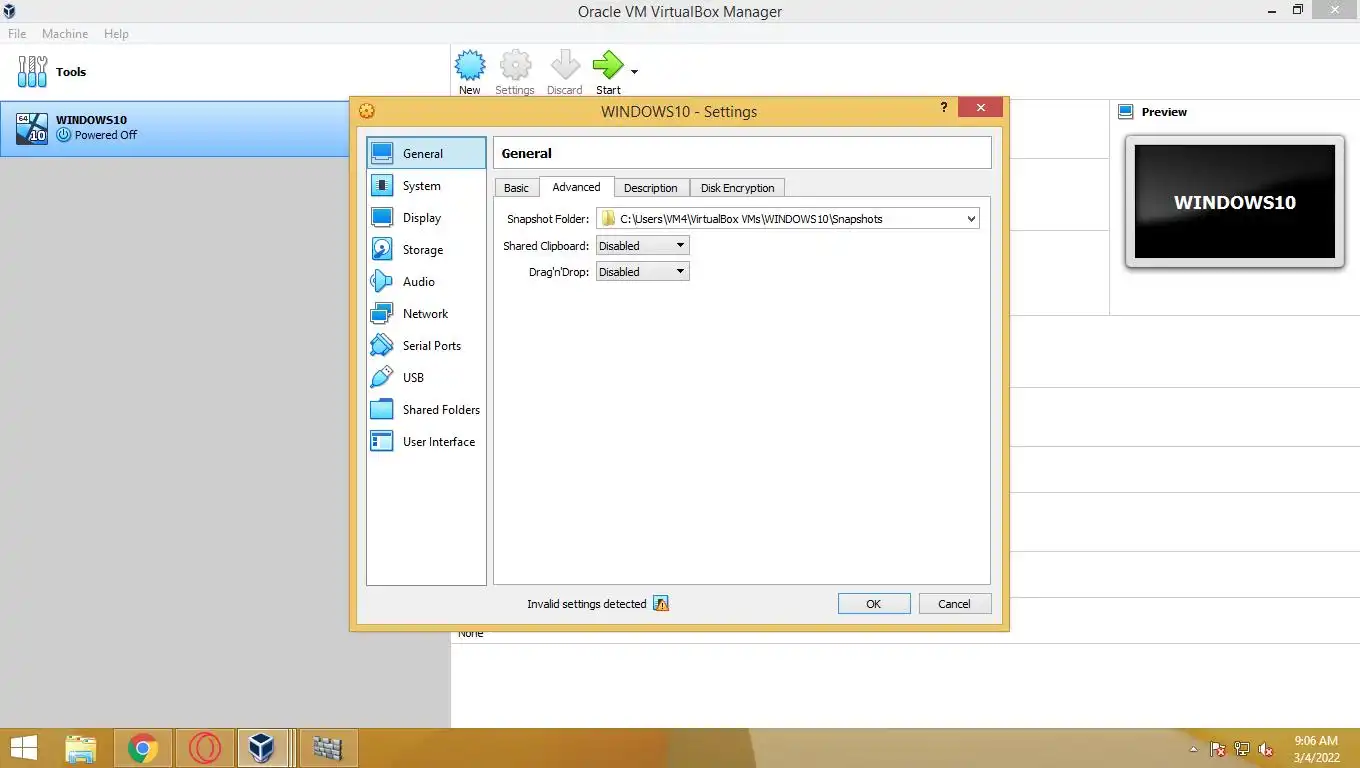Click the settings dialog help question mark
This screenshot has width=1360, height=768.
[x=943, y=107]
